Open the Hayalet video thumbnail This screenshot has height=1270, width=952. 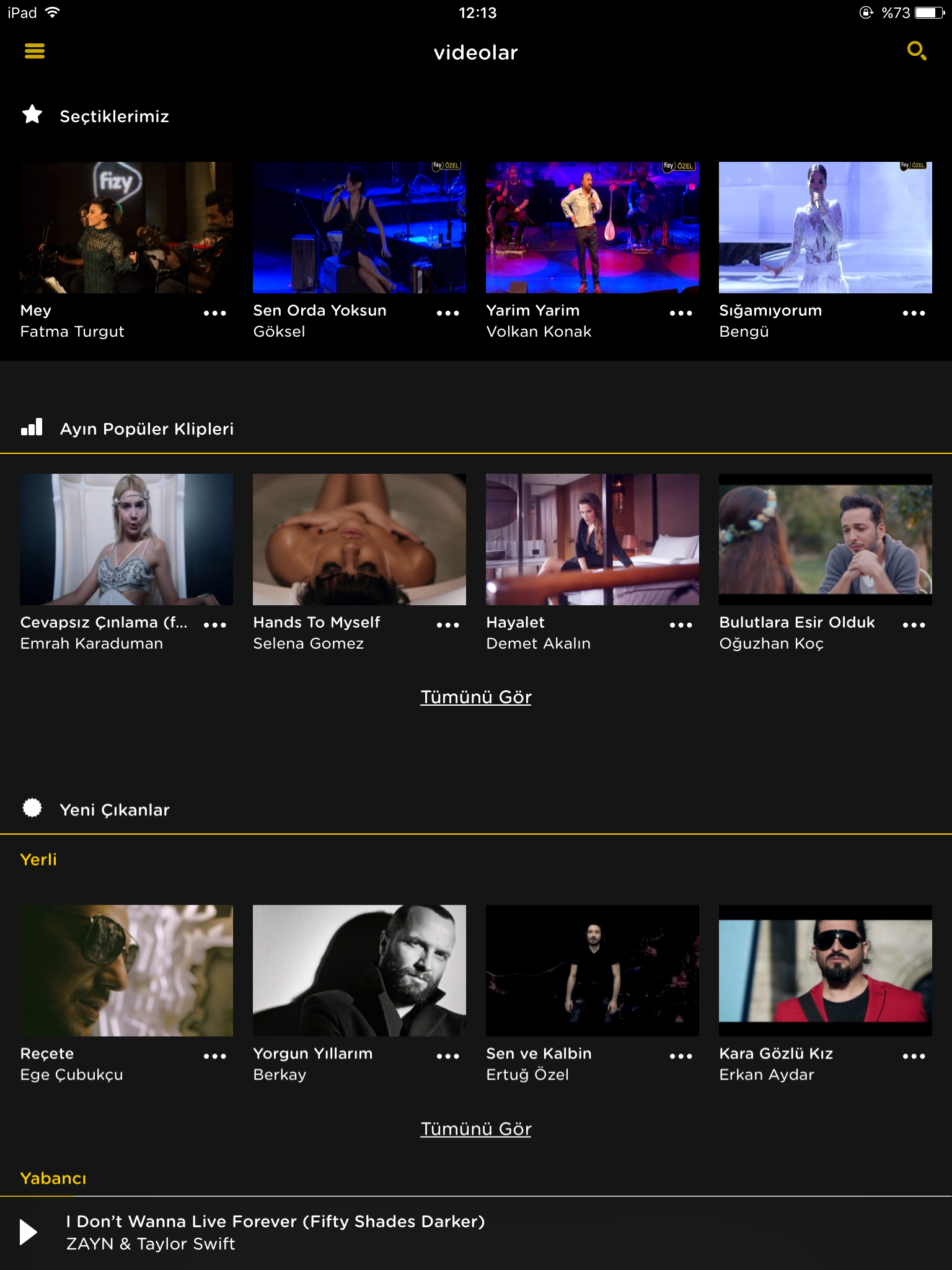point(593,540)
